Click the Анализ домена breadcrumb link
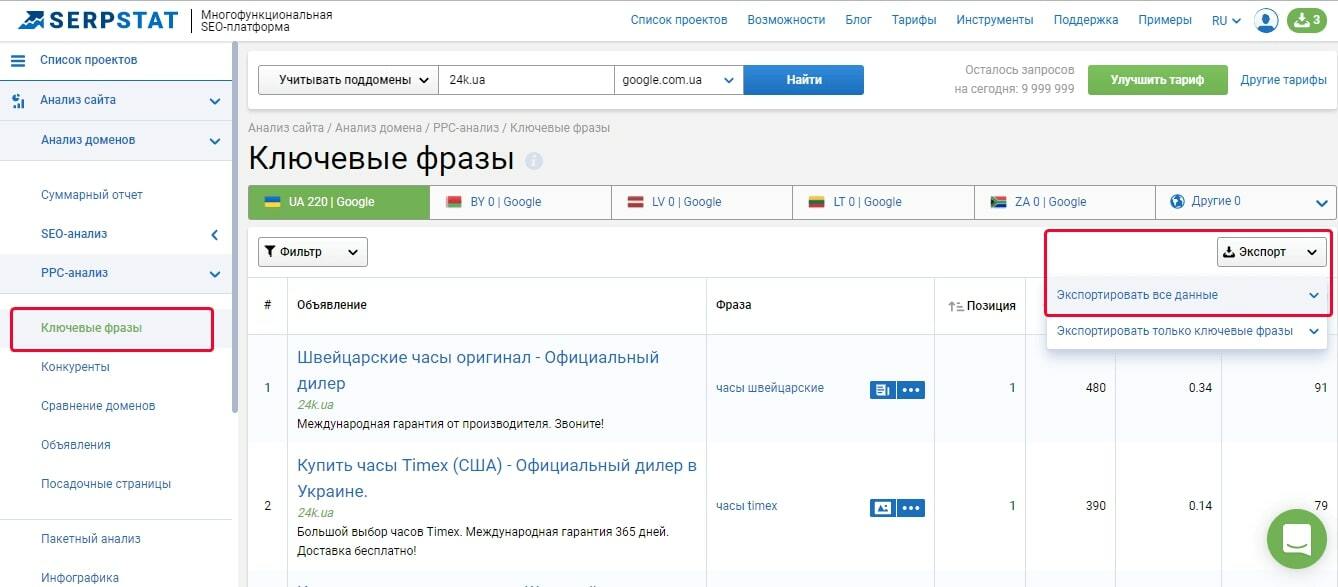 point(380,128)
